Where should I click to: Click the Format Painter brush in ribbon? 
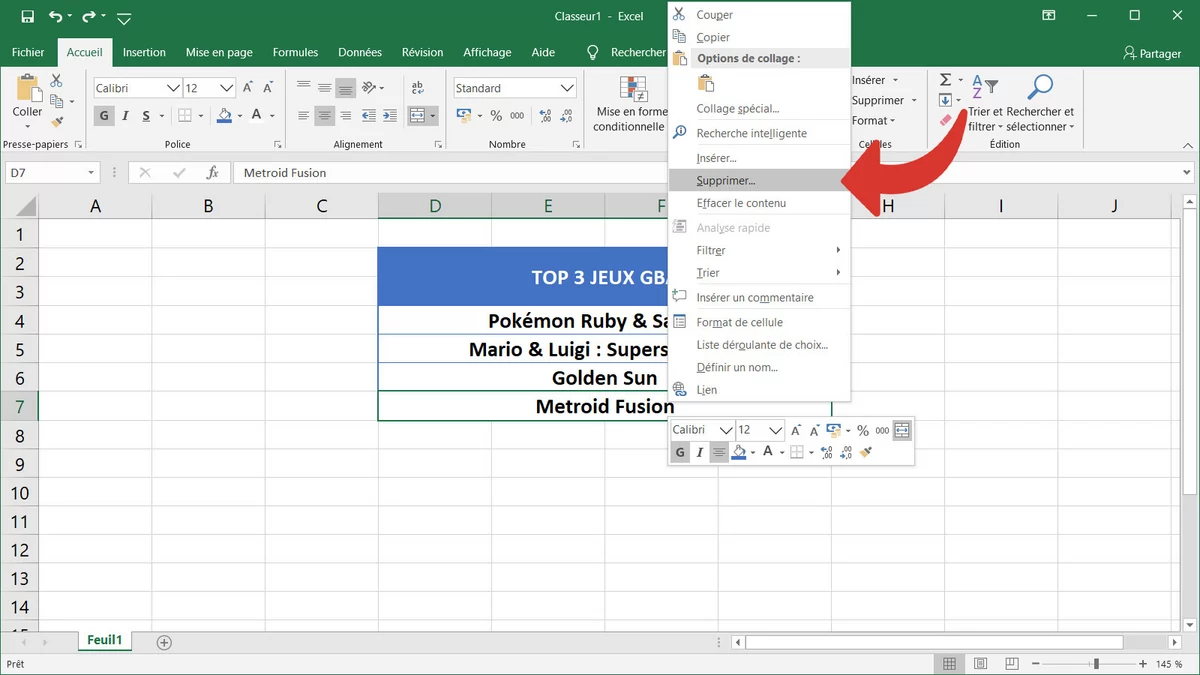56,122
